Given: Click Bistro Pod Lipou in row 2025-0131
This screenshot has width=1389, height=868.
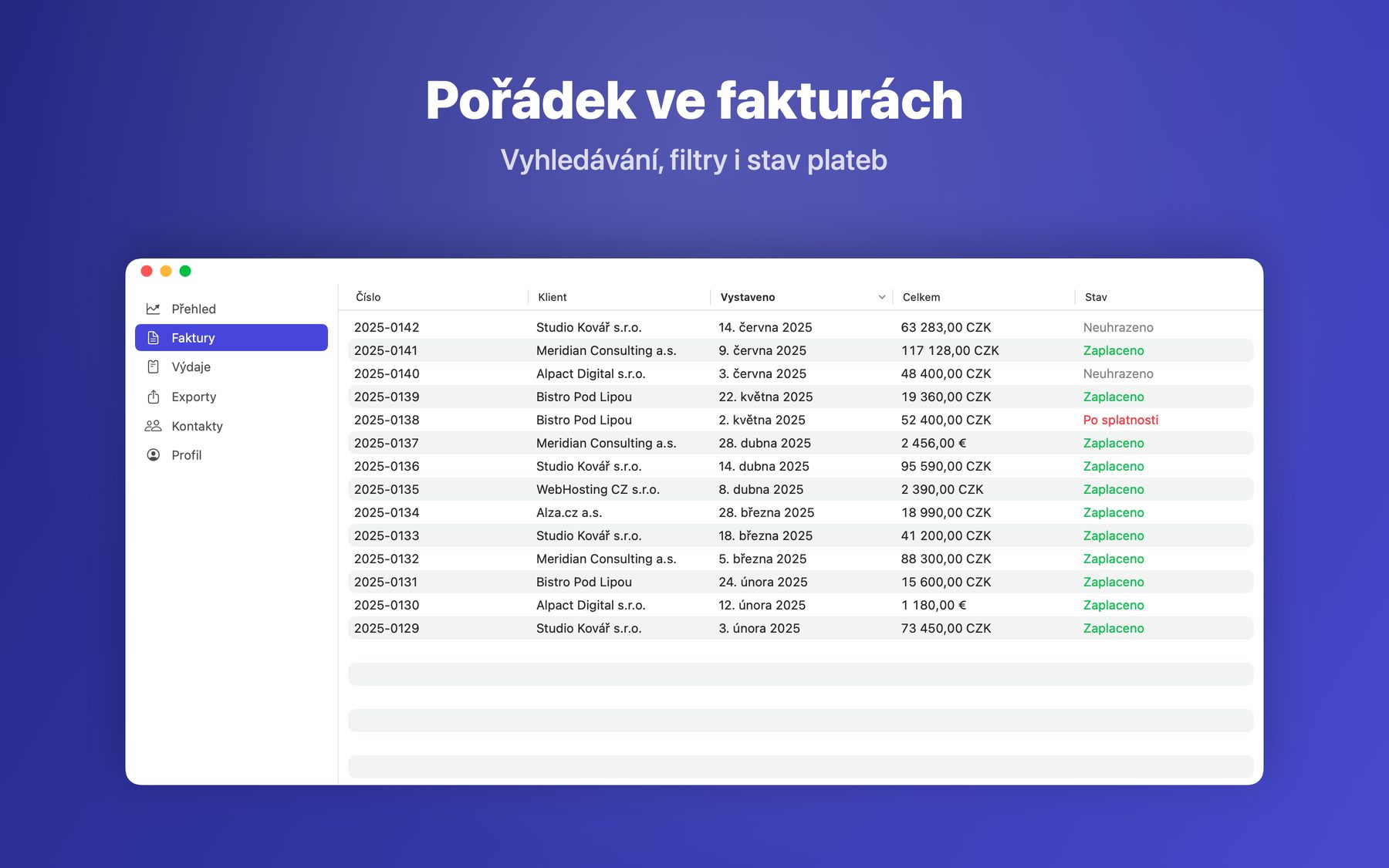Looking at the screenshot, I should tap(584, 582).
